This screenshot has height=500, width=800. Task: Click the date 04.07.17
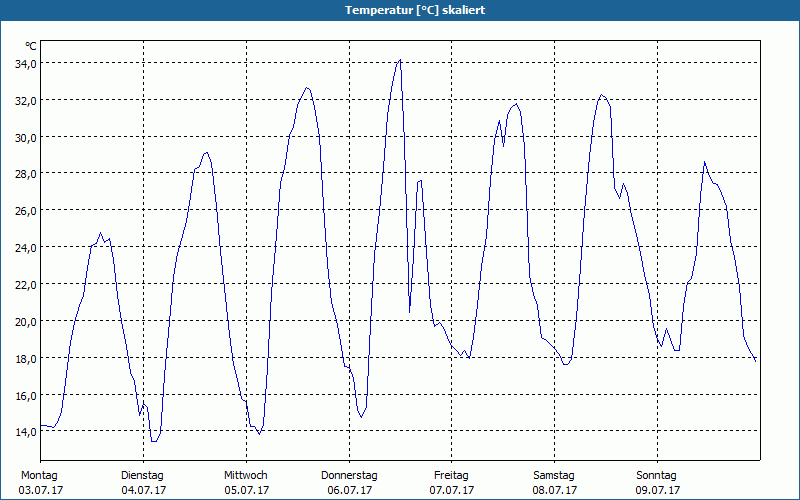143,490
